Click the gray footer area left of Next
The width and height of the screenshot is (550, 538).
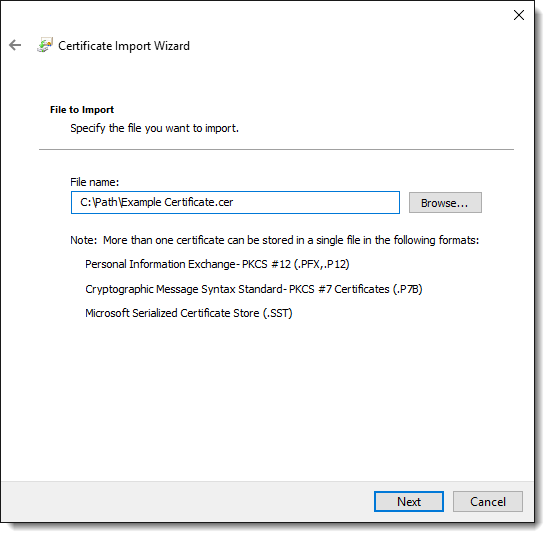(186, 502)
